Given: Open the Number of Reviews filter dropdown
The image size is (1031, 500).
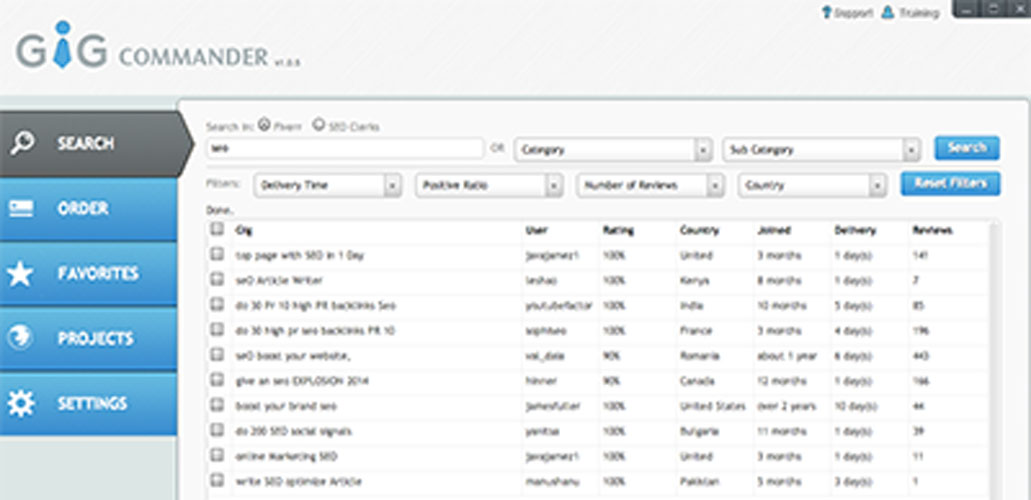Looking at the screenshot, I should [650, 186].
